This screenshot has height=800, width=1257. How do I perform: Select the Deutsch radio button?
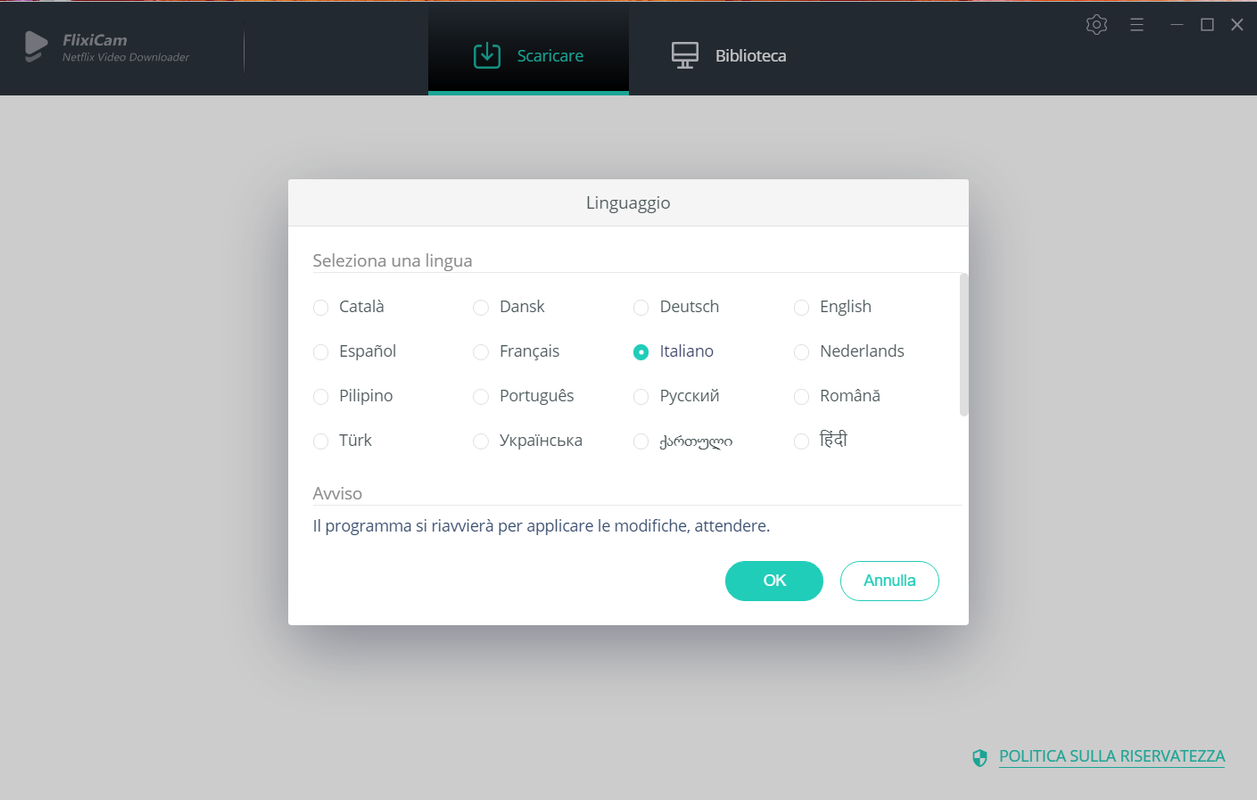click(x=641, y=308)
